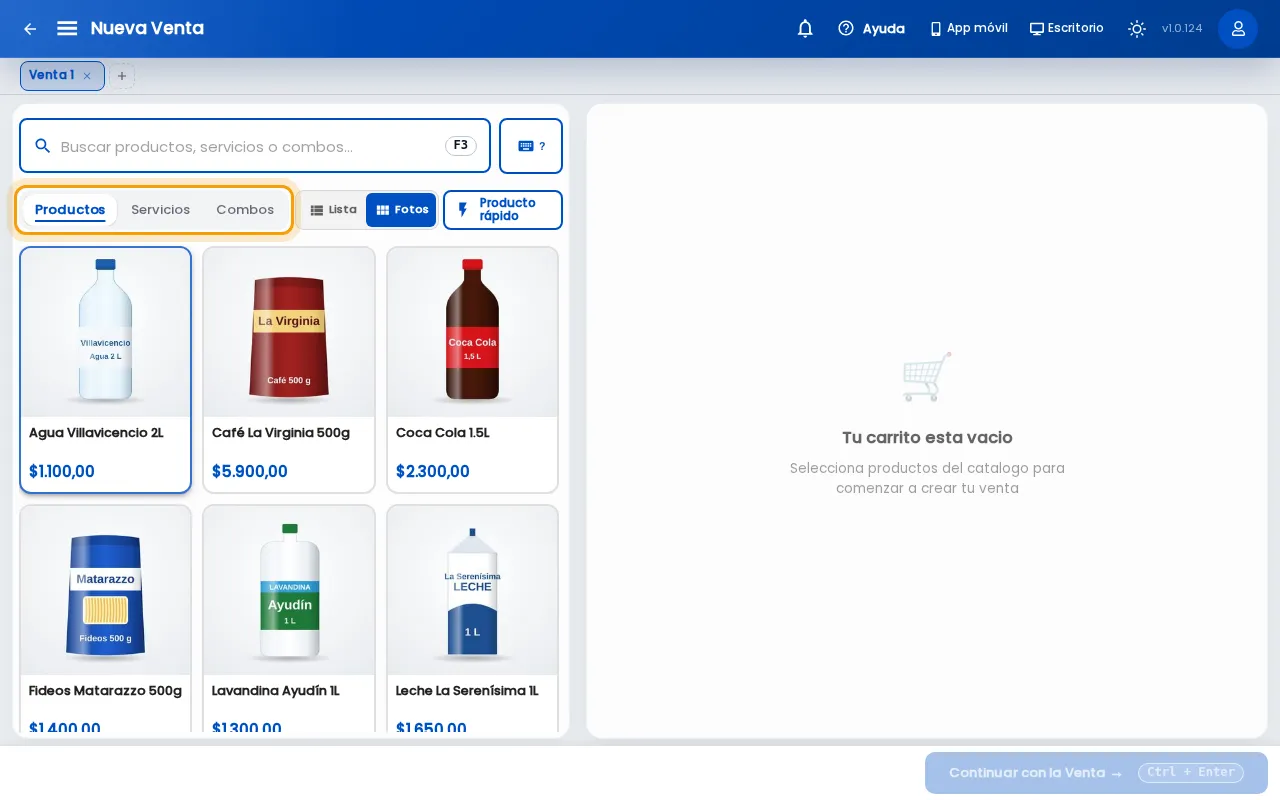Click Continuar con la Venta
1280x800 pixels.
1096,773
